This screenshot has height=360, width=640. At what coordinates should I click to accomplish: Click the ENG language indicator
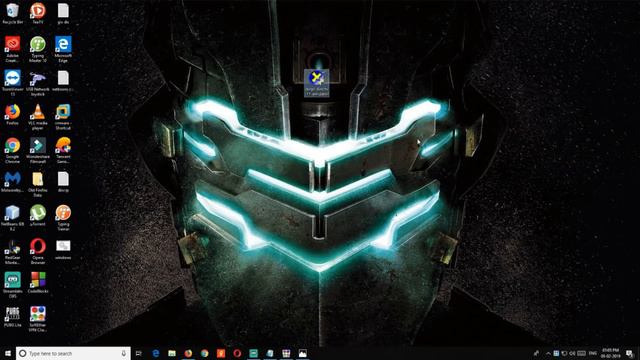tap(593, 353)
